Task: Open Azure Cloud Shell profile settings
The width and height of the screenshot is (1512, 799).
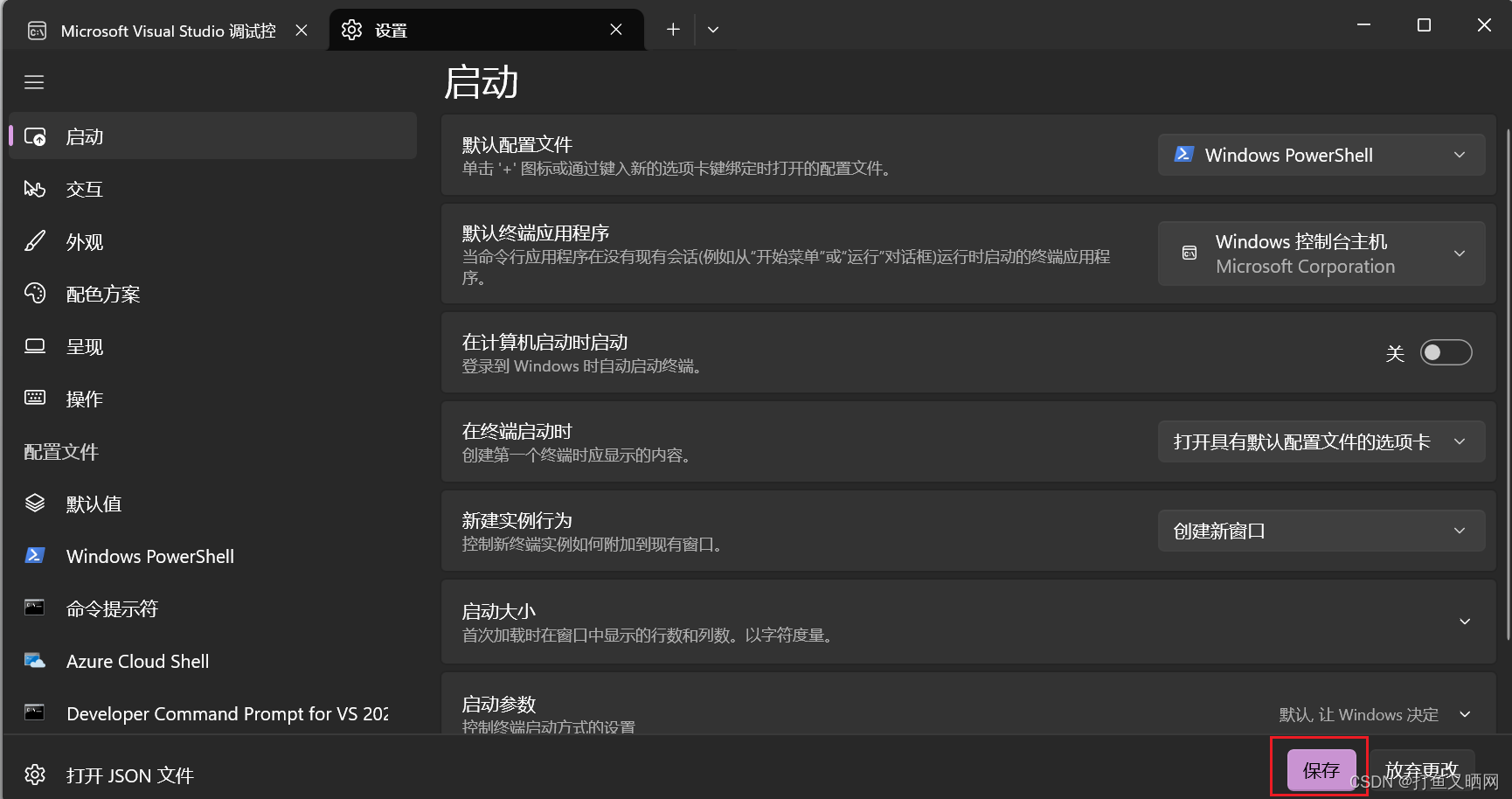Action: click(x=212, y=661)
